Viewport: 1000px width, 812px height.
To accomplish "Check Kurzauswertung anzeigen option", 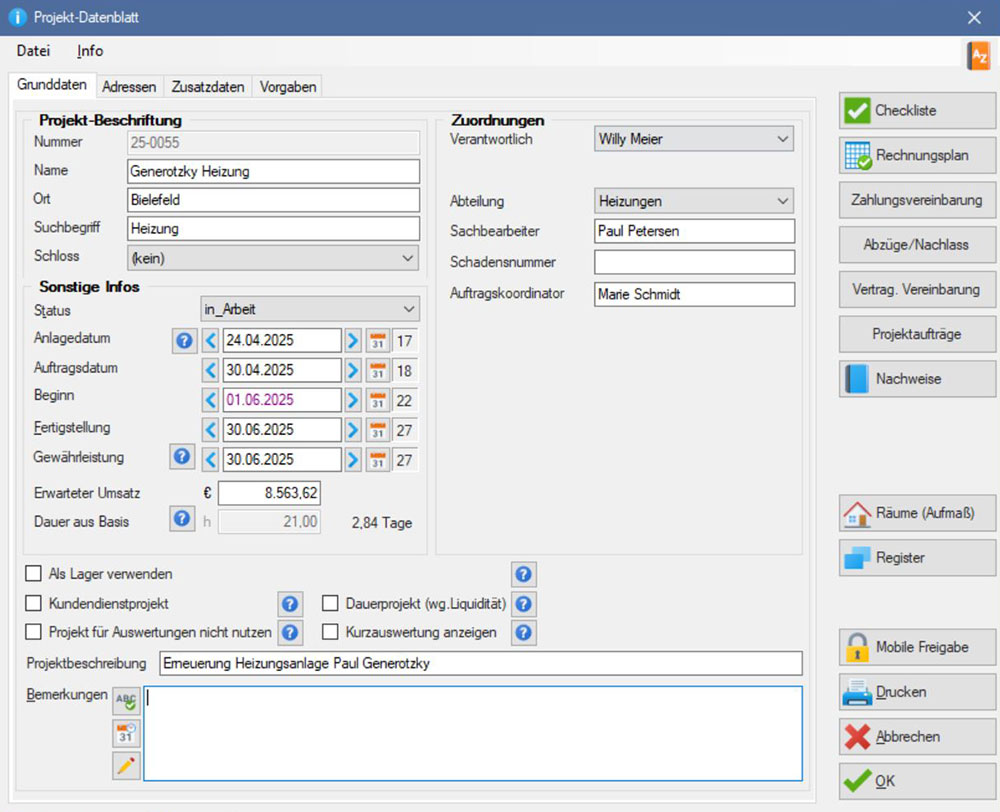I will tap(330, 632).
